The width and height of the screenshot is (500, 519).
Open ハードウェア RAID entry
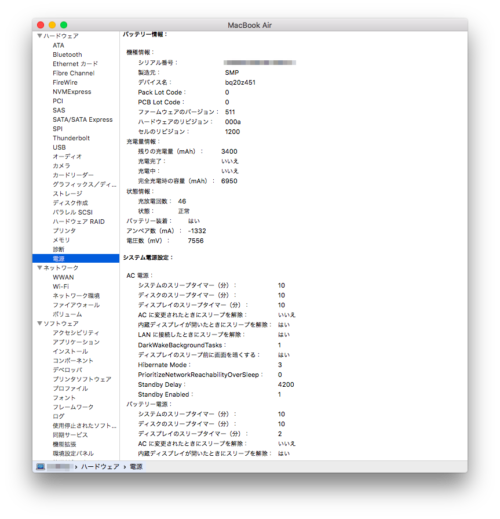(79, 222)
